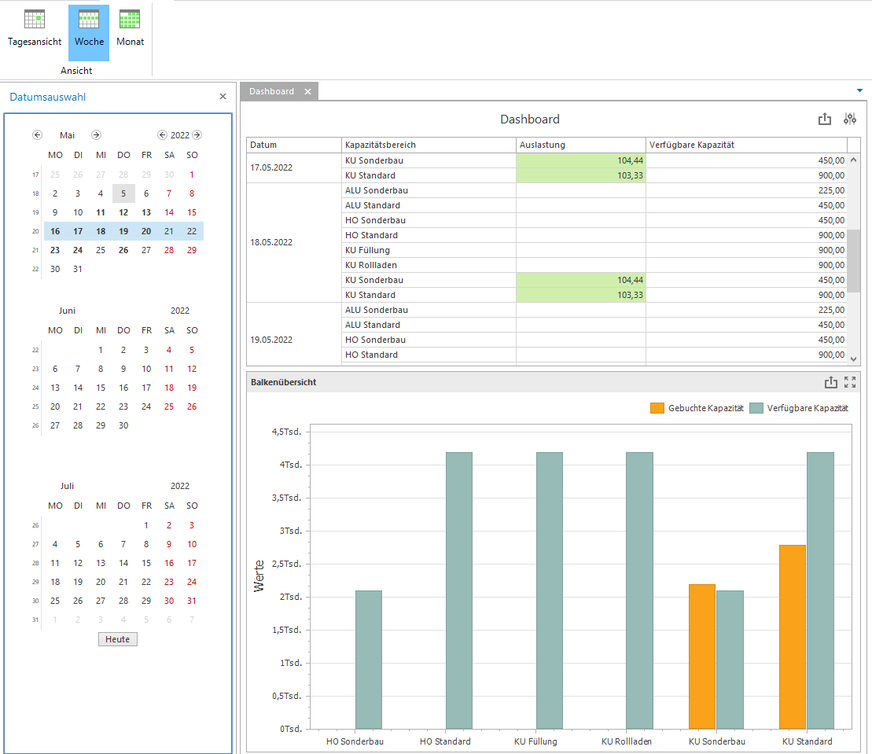Go to previous month before Mai
This screenshot has width=872, height=754.
pyautogui.click(x=37, y=135)
